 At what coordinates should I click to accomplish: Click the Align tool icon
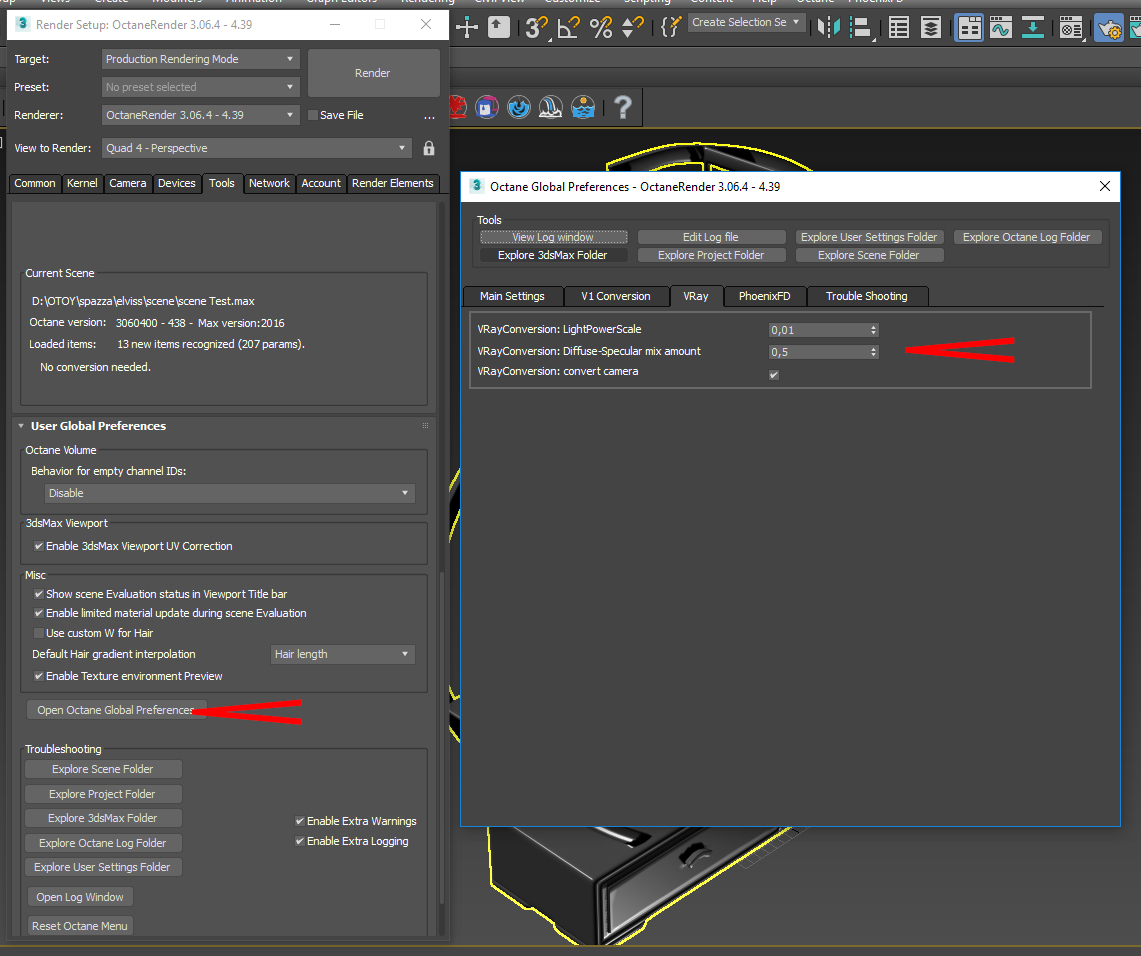(x=861, y=28)
